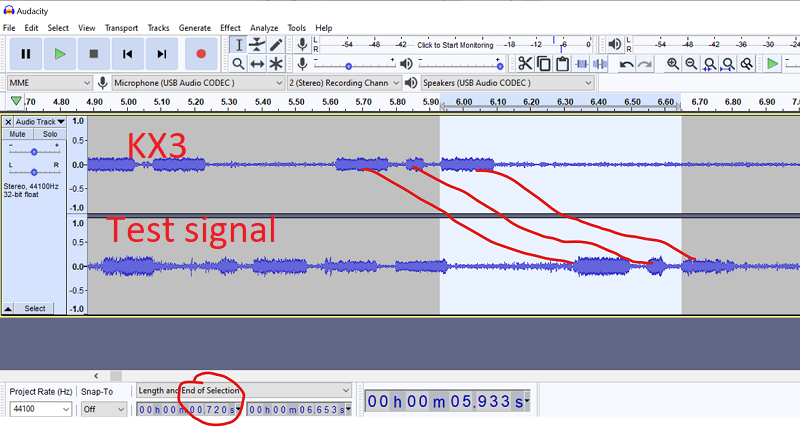Click the Fit selection to width icon
The width and height of the screenshot is (800, 427).
click(710, 64)
